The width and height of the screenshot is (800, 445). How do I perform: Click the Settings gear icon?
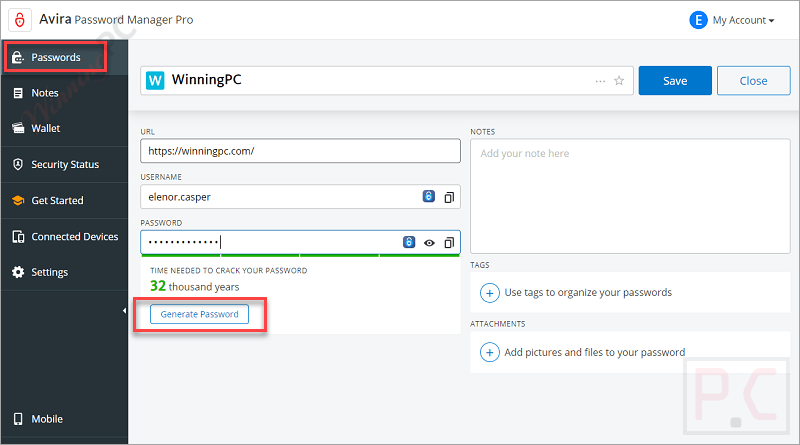(x=18, y=272)
